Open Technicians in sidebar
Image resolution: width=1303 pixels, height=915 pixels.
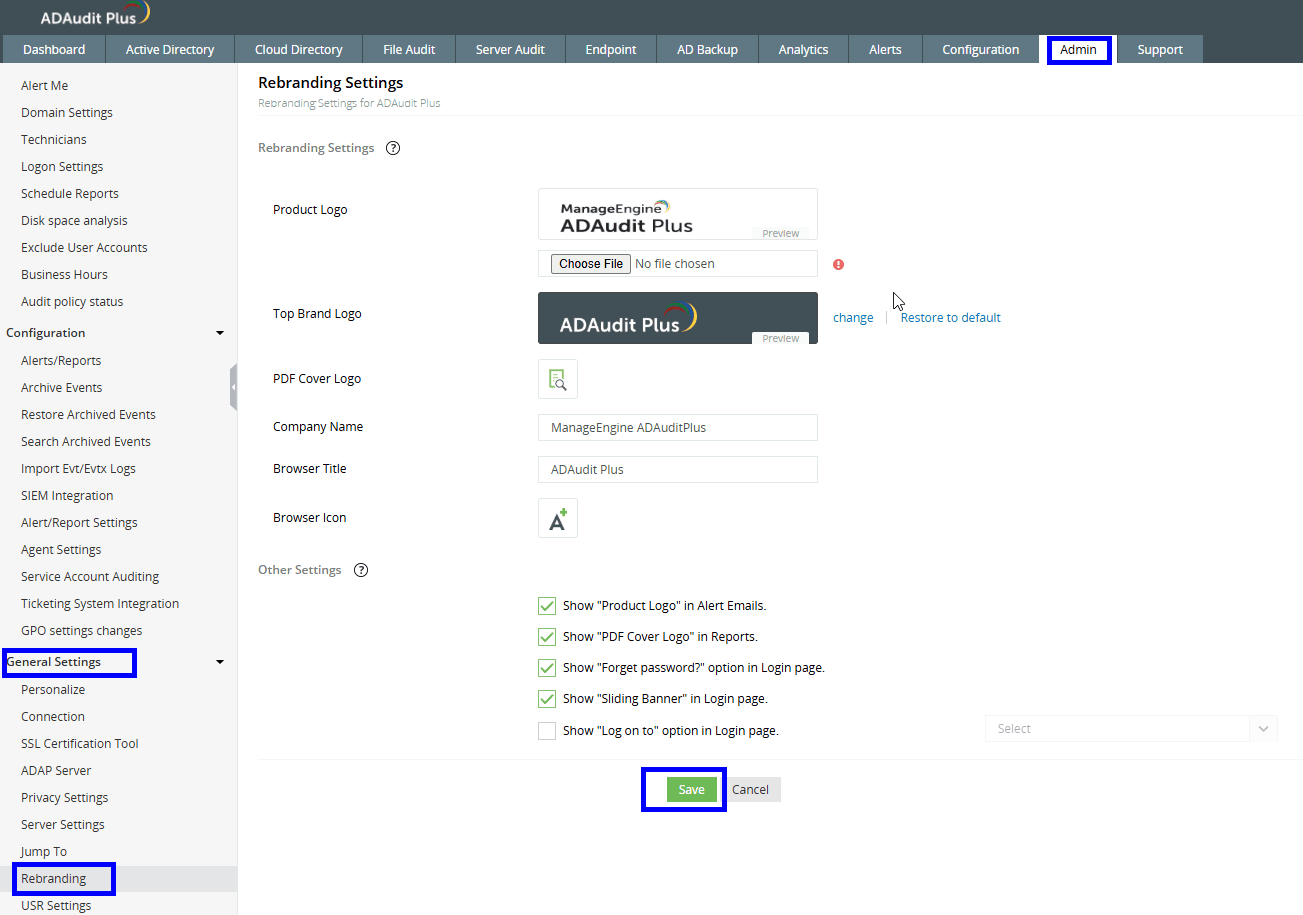pos(54,140)
